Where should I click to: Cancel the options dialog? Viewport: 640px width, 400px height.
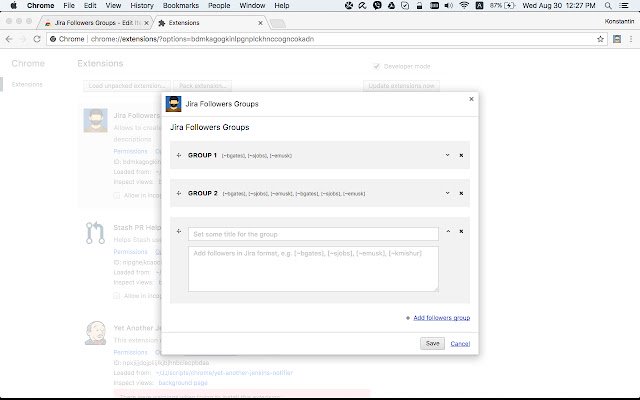click(460, 344)
